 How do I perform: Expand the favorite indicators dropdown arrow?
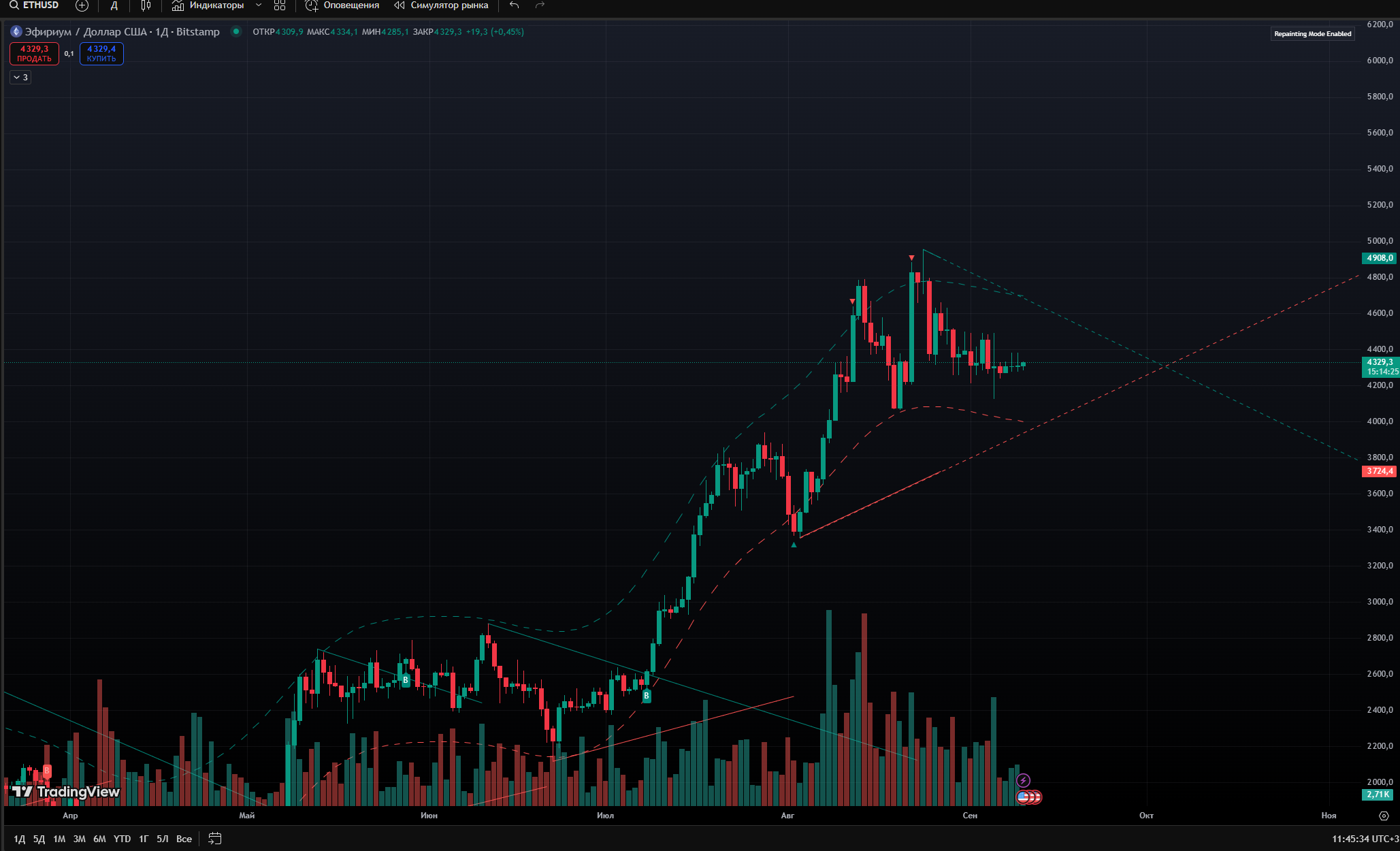tap(259, 5)
